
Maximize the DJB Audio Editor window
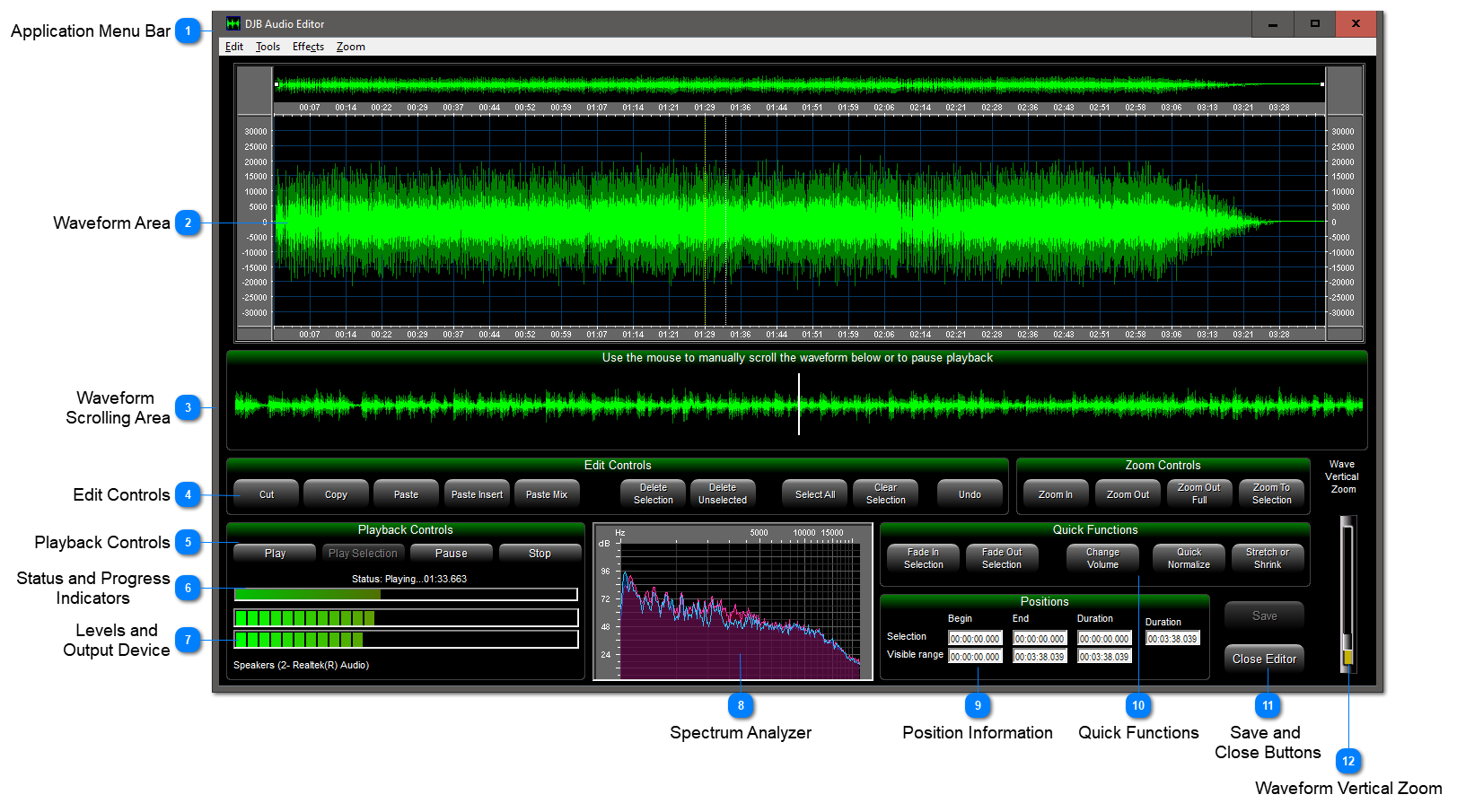[x=1314, y=24]
